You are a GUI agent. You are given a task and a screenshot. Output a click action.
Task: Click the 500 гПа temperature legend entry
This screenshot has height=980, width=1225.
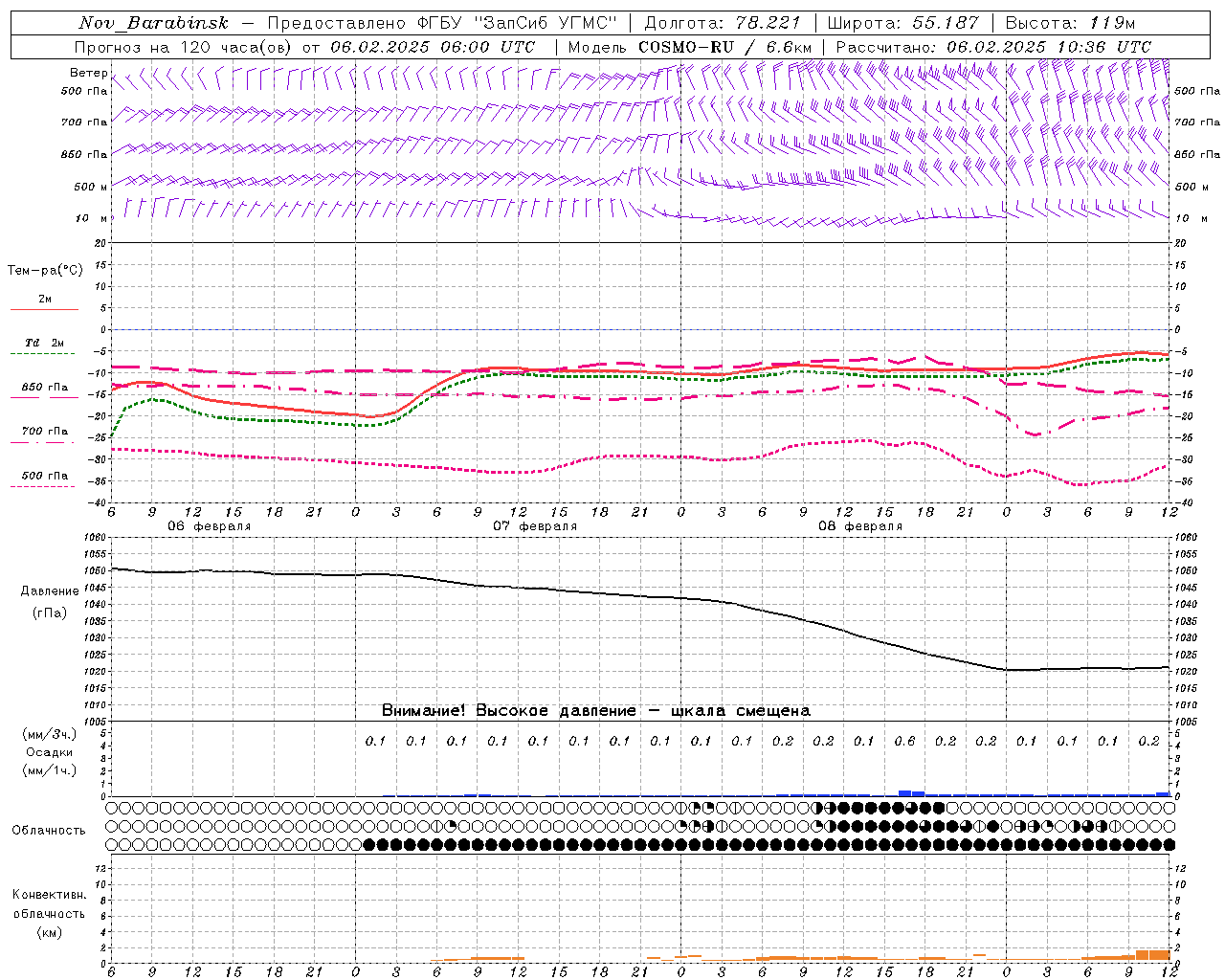click(x=44, y=477)
